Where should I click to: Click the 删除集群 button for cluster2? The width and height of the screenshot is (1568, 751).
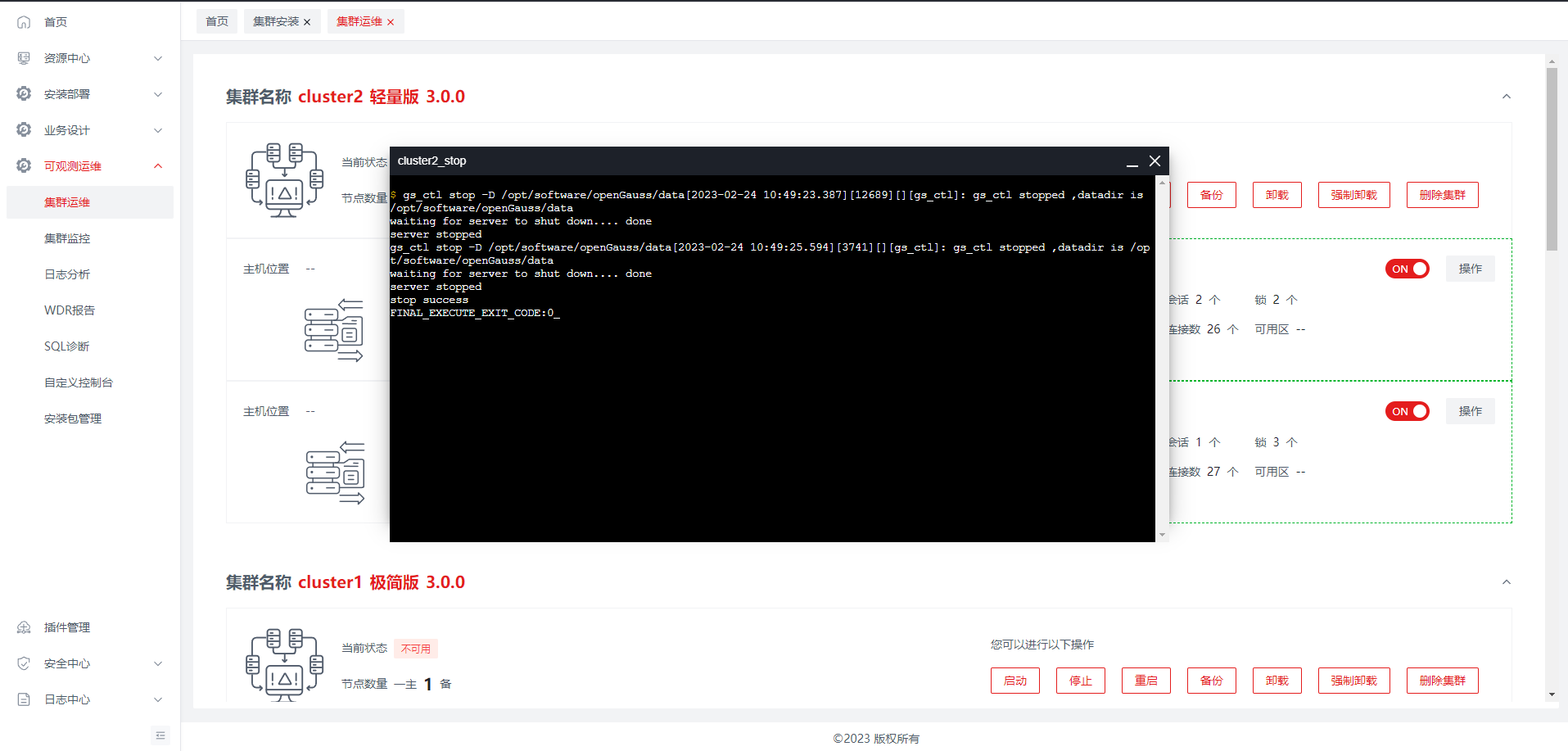[1442, 195]
